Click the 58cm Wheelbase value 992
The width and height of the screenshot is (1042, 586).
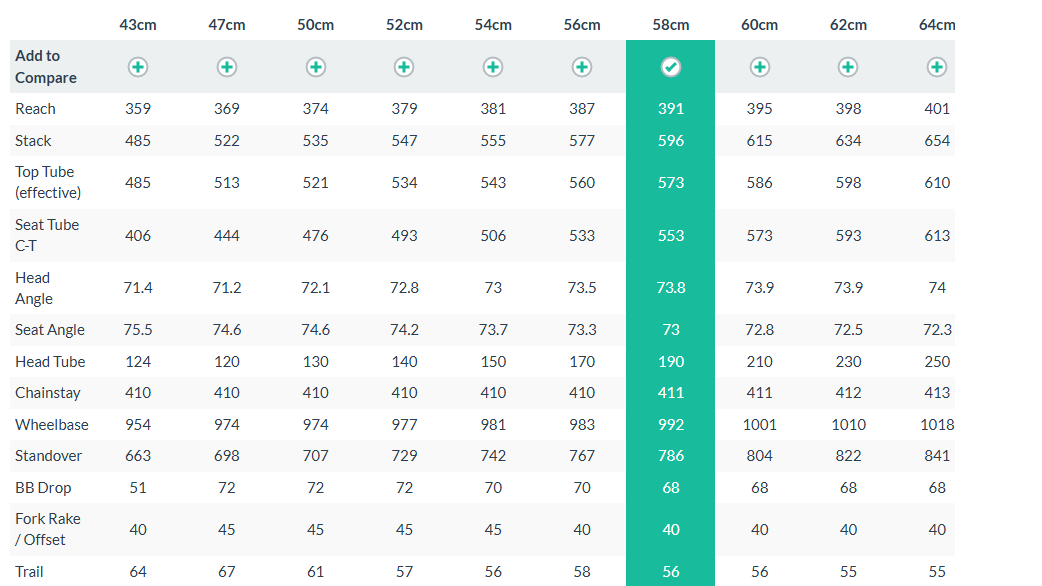tap(671, 425)
